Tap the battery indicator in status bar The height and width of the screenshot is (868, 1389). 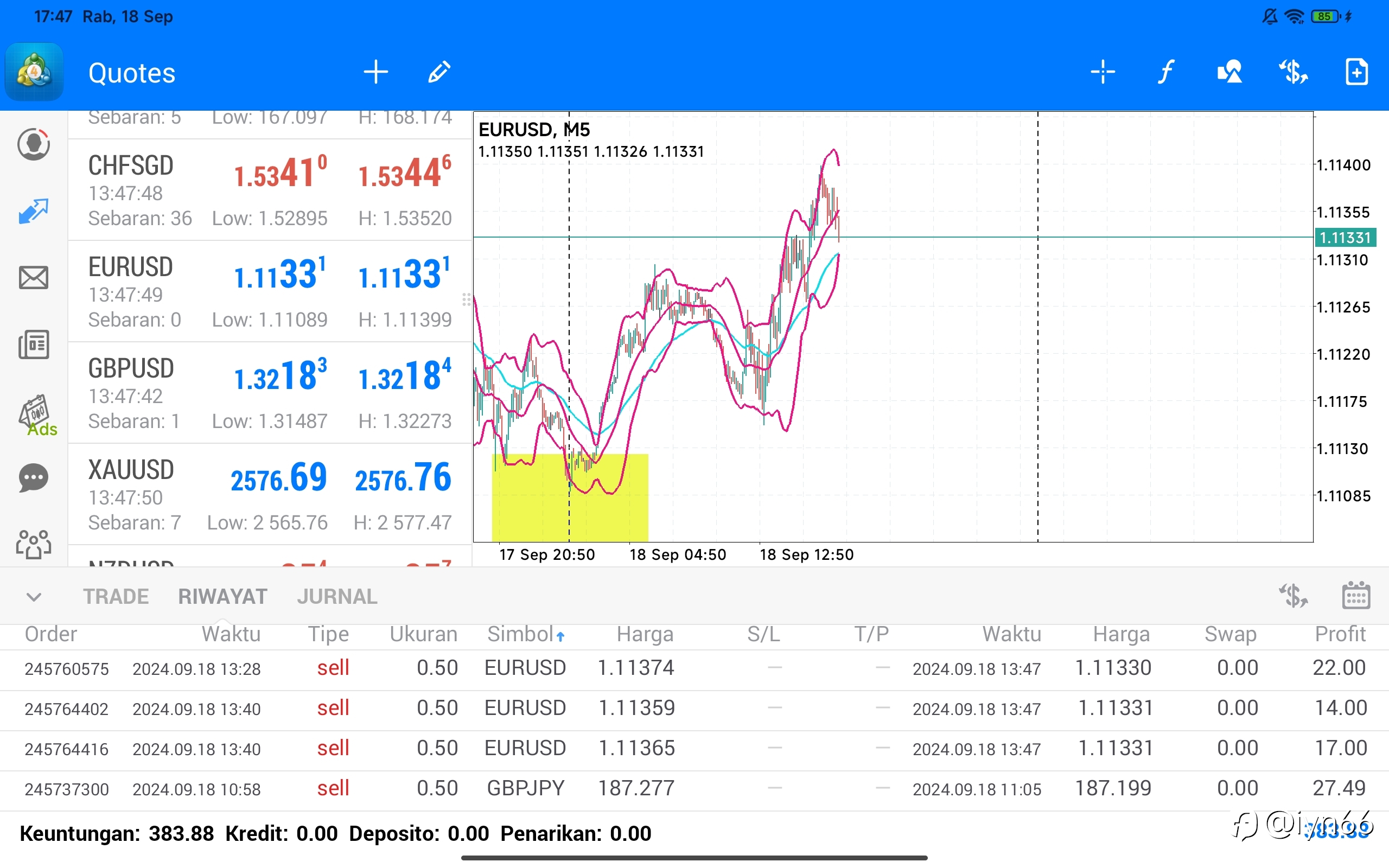coord(1326,17)
